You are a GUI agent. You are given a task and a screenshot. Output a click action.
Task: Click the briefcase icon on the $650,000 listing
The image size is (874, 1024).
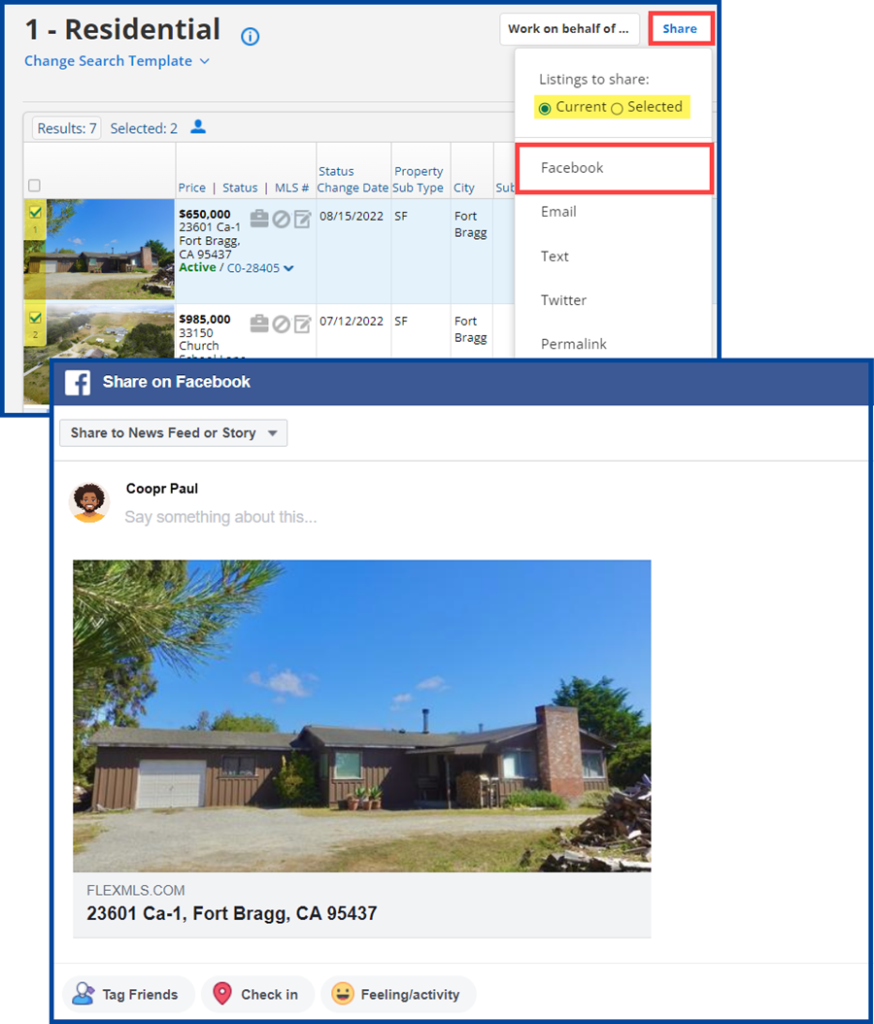259,218
